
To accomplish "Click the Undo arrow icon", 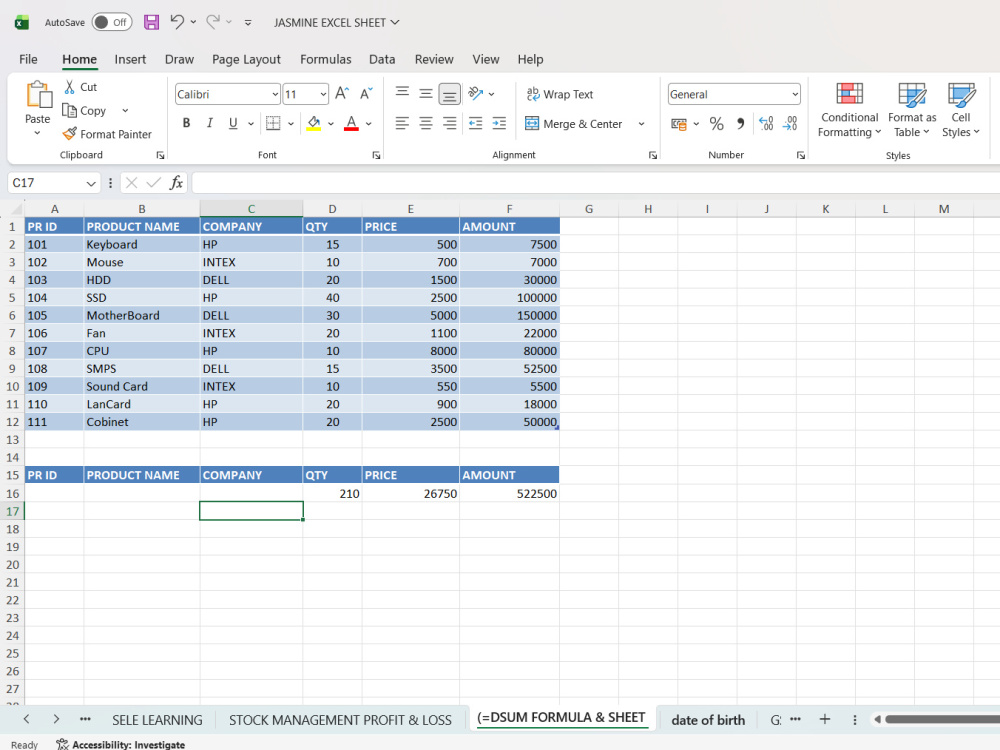I will point(177,22).
